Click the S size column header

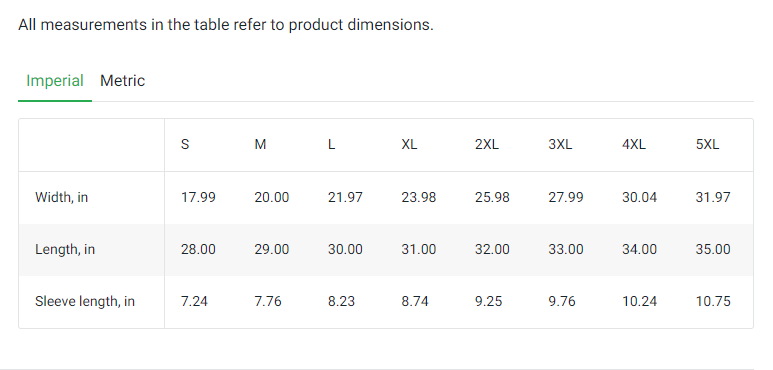coord(185,145)
